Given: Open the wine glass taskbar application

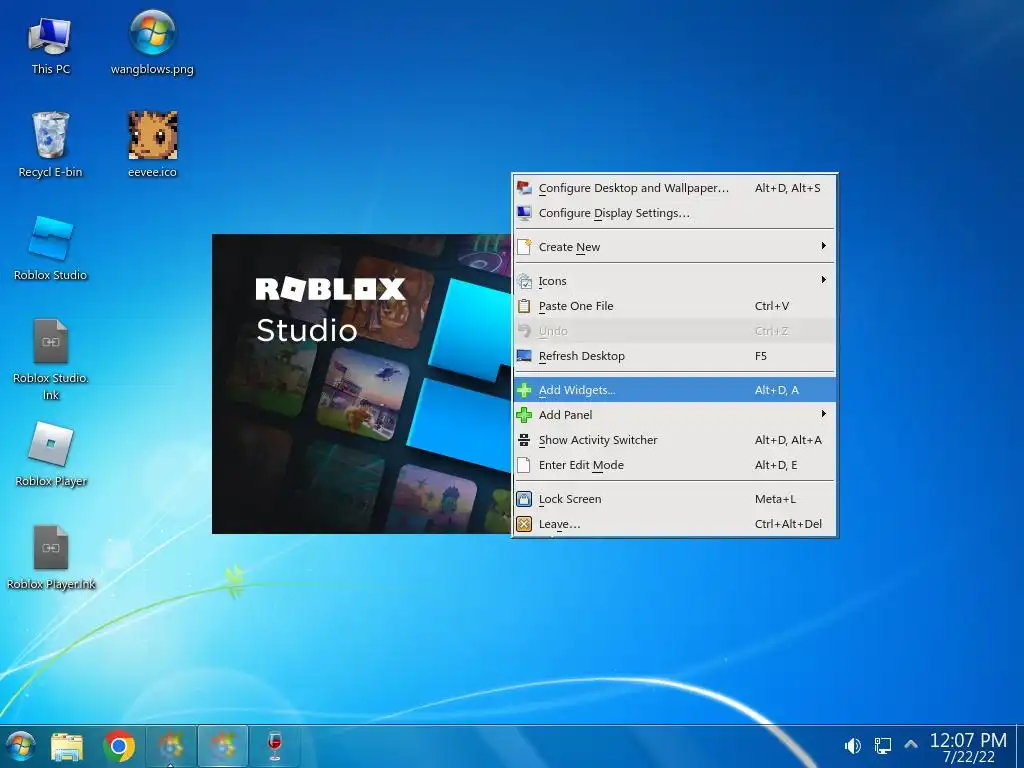Looking at the screenshot, I should 275,746.
